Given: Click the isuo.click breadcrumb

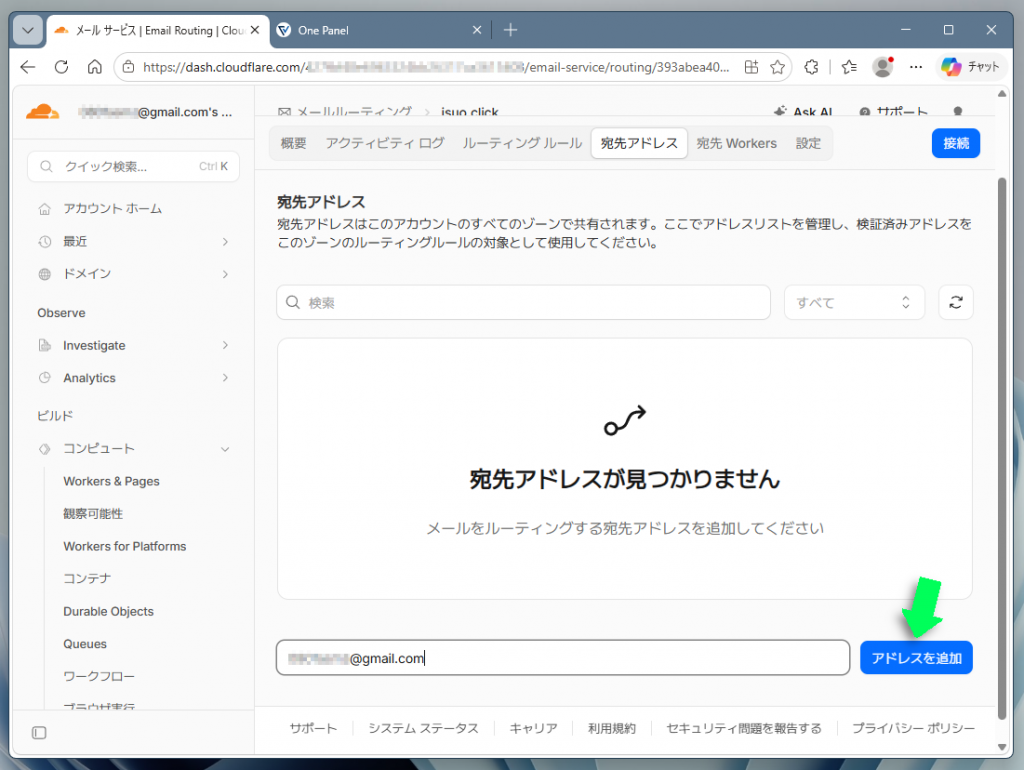Looking at the screenshot, I should click(470, 112).
